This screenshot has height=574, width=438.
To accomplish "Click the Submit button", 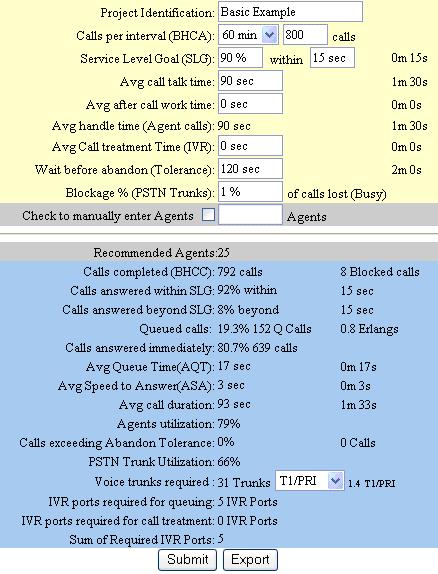I will tap(188, 560).
